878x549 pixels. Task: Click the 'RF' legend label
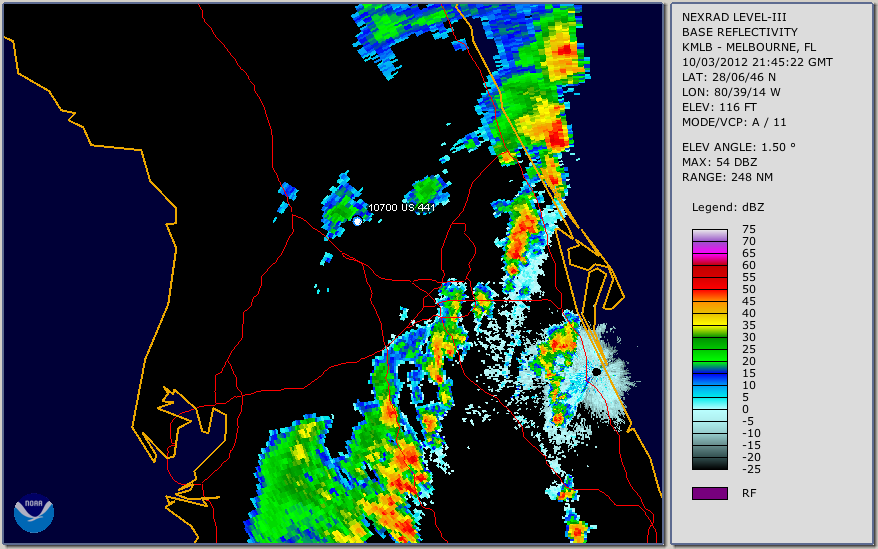coord(749,493)
